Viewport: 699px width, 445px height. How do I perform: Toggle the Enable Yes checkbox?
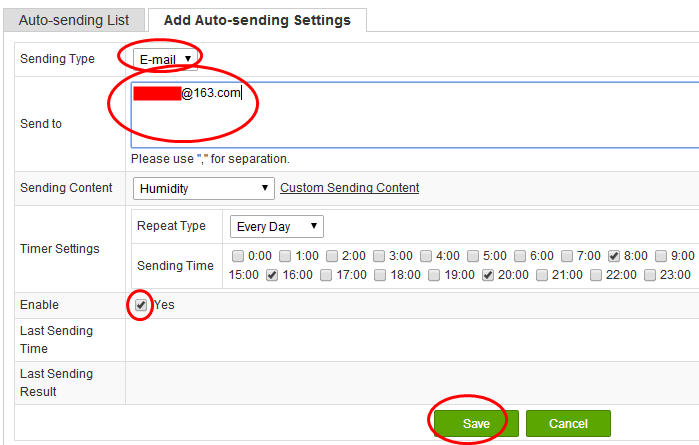click(141, 304)
